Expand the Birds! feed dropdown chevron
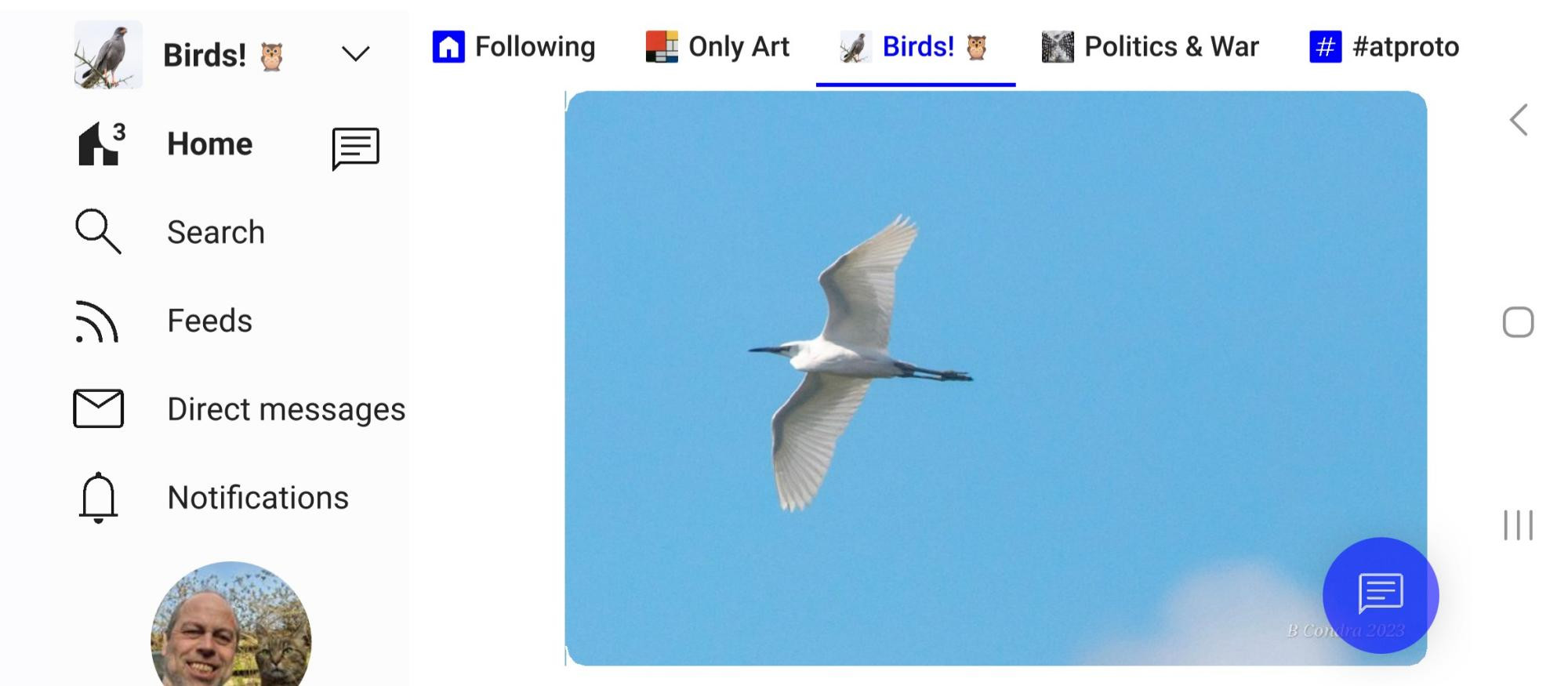This screenshot has width=1568, height=686. coord(355,54)
